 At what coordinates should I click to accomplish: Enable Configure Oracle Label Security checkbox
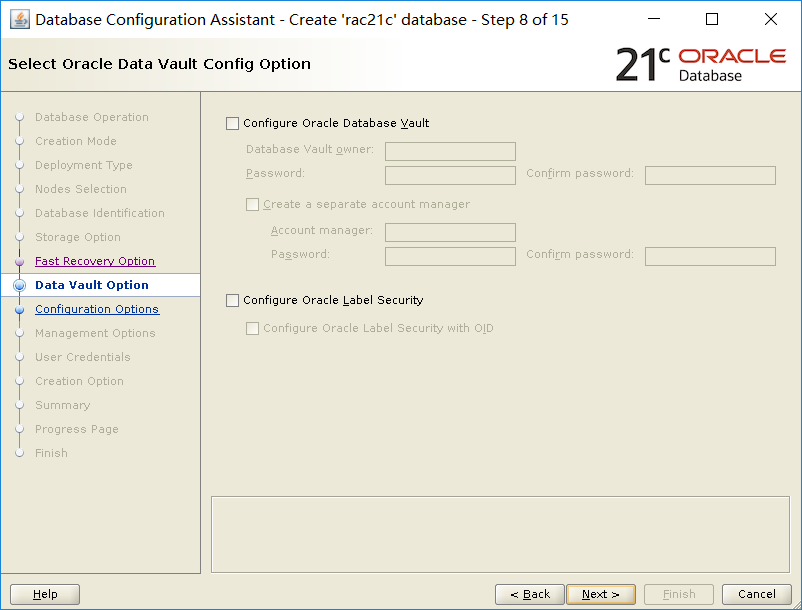point(232,300)
